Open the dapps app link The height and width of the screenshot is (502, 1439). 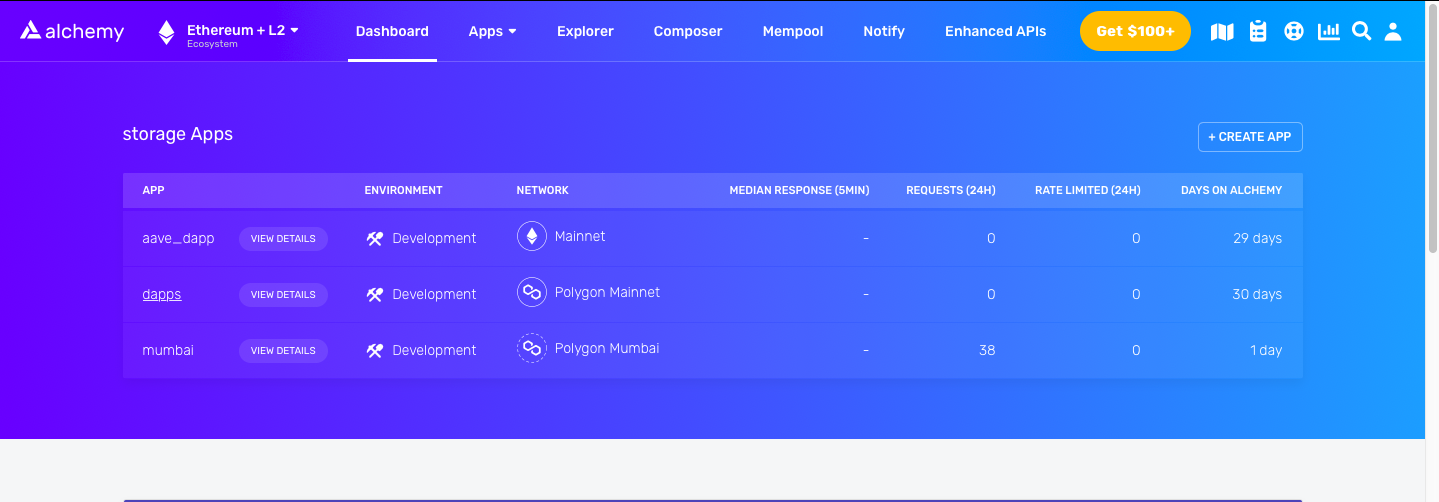(x=162, y=294)
